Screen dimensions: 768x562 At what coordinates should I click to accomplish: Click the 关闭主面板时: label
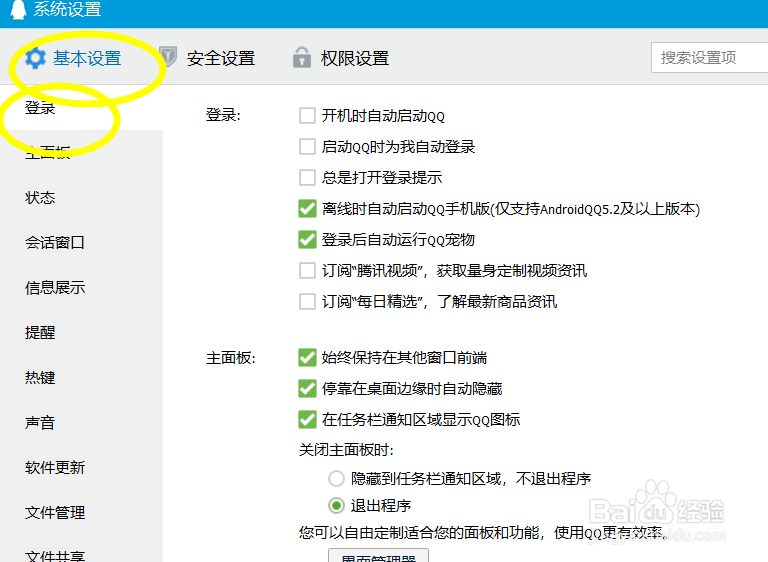coord(346,449)
